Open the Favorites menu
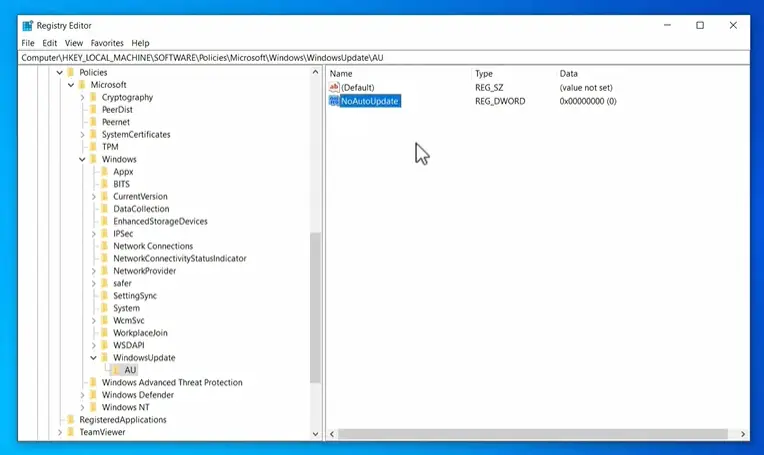This screenshot has width=764, height=455. [107, 43]
